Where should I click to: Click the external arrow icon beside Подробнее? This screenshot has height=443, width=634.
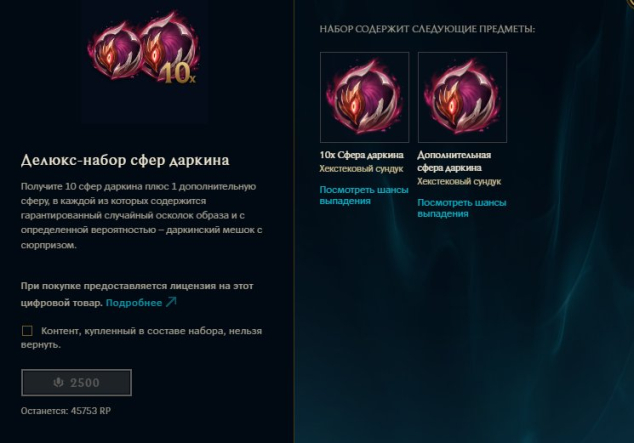pos(171,302)
